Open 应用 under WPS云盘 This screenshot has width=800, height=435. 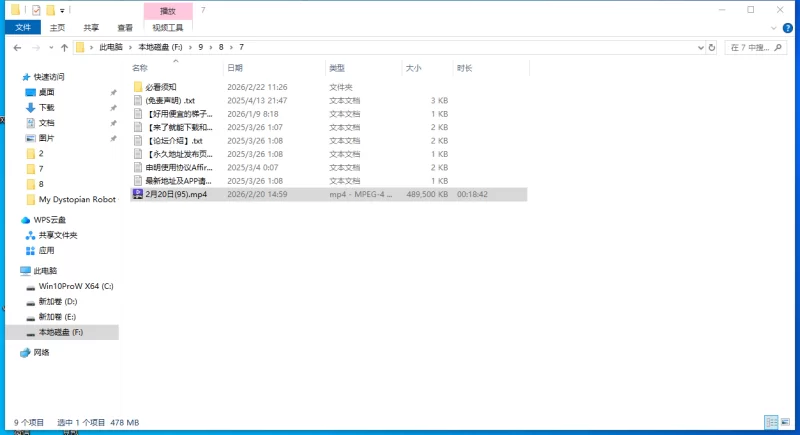coord(46,250)
